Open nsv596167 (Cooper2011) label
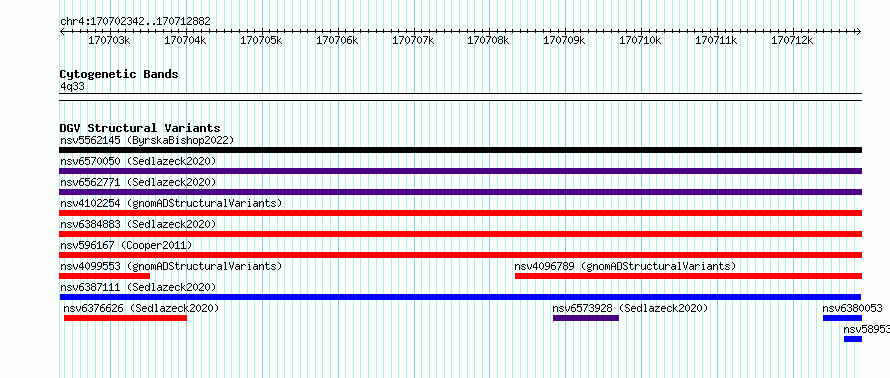Image resolution: width=890 pixels, height=378 pixels. [x=126, y=245]
